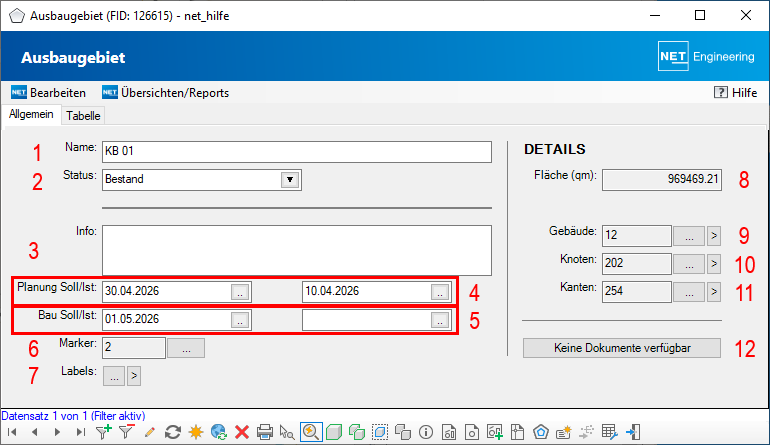Image resolution: width=770 pixels, height=445 pixels.
Task: Click the exit door icon
Action: [x=633, y=432]
